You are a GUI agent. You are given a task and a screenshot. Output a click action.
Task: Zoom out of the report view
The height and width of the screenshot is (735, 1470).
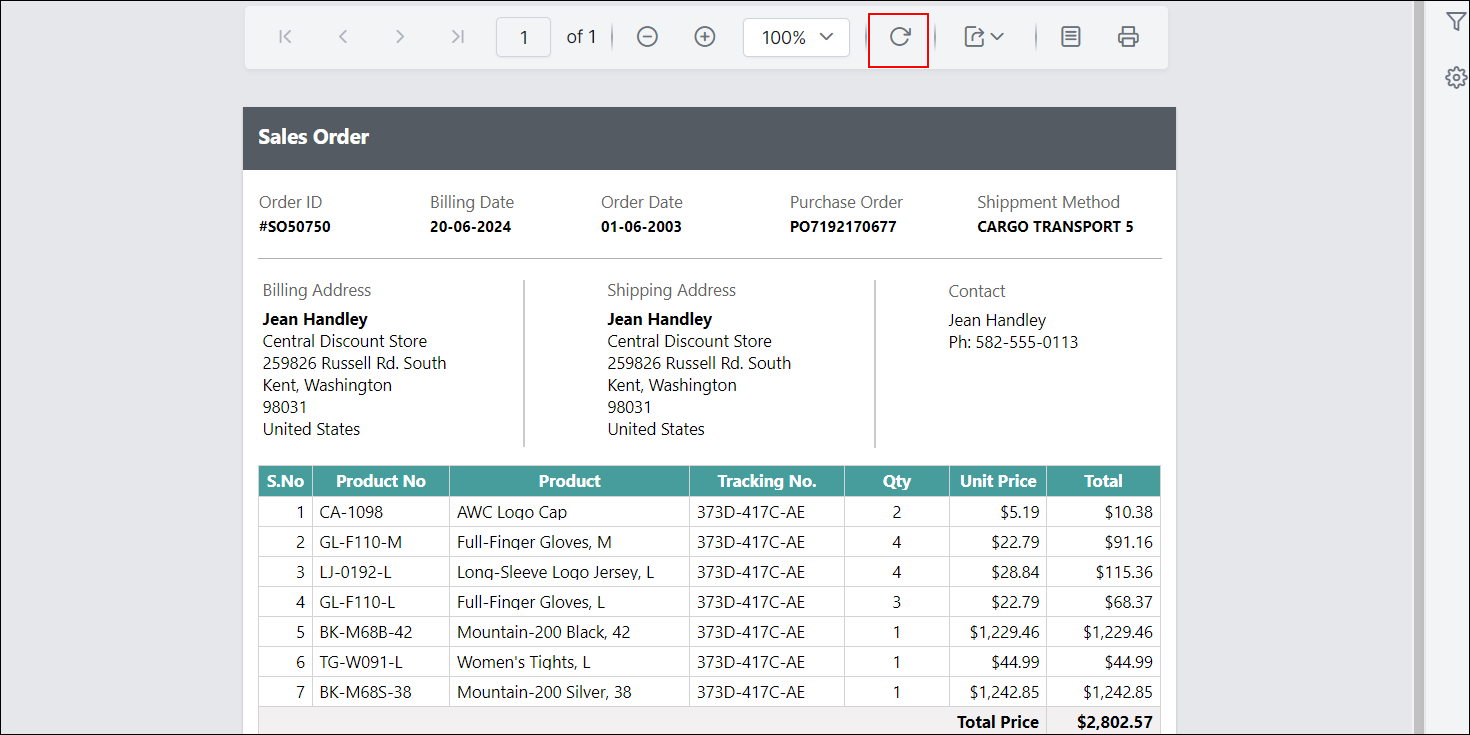646,36
